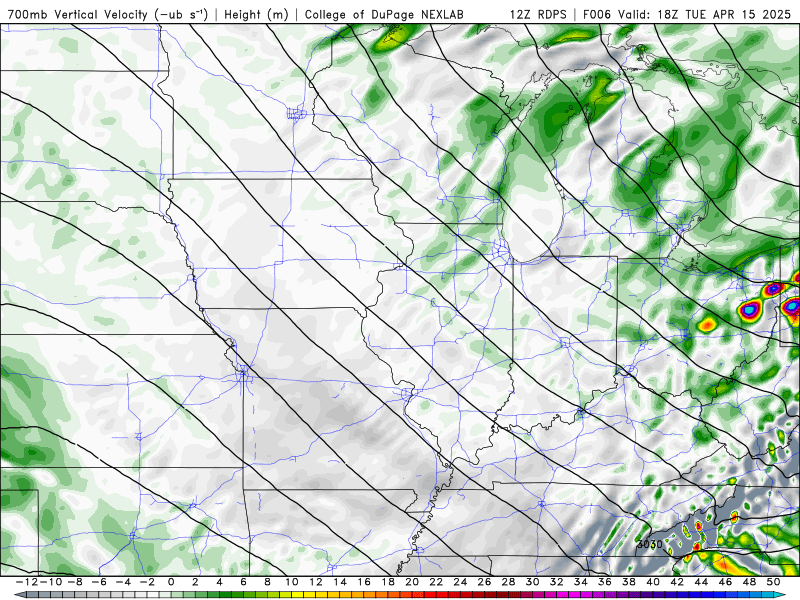Screen dimensions: 800x600
Task: Click the '-4' value on the color scale
Action: click(x=123, y=582)
